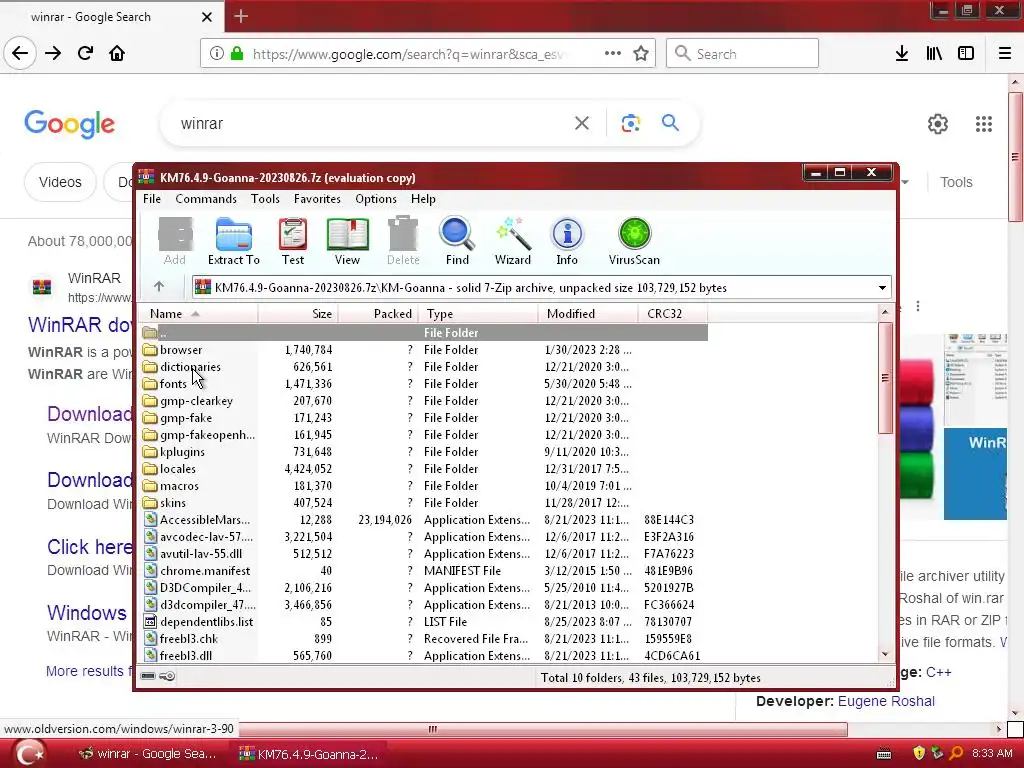The width and height of the screenshot is (1024, 768).
Task: Open the Eugene Roshal link
Action: tap(886, 701)
